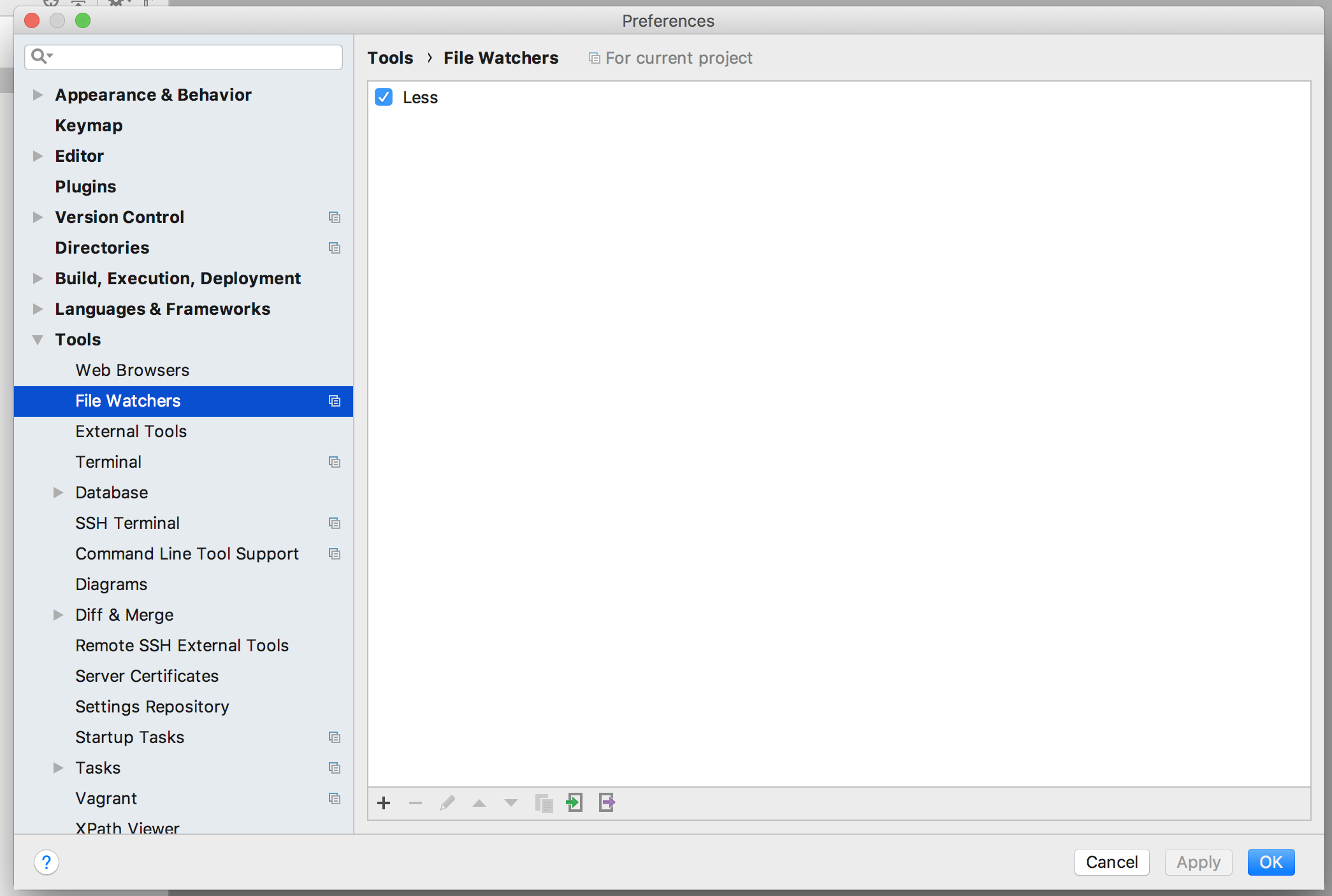Click the Apply button
Screen dimensions: 1332x896
point(1198,862)
